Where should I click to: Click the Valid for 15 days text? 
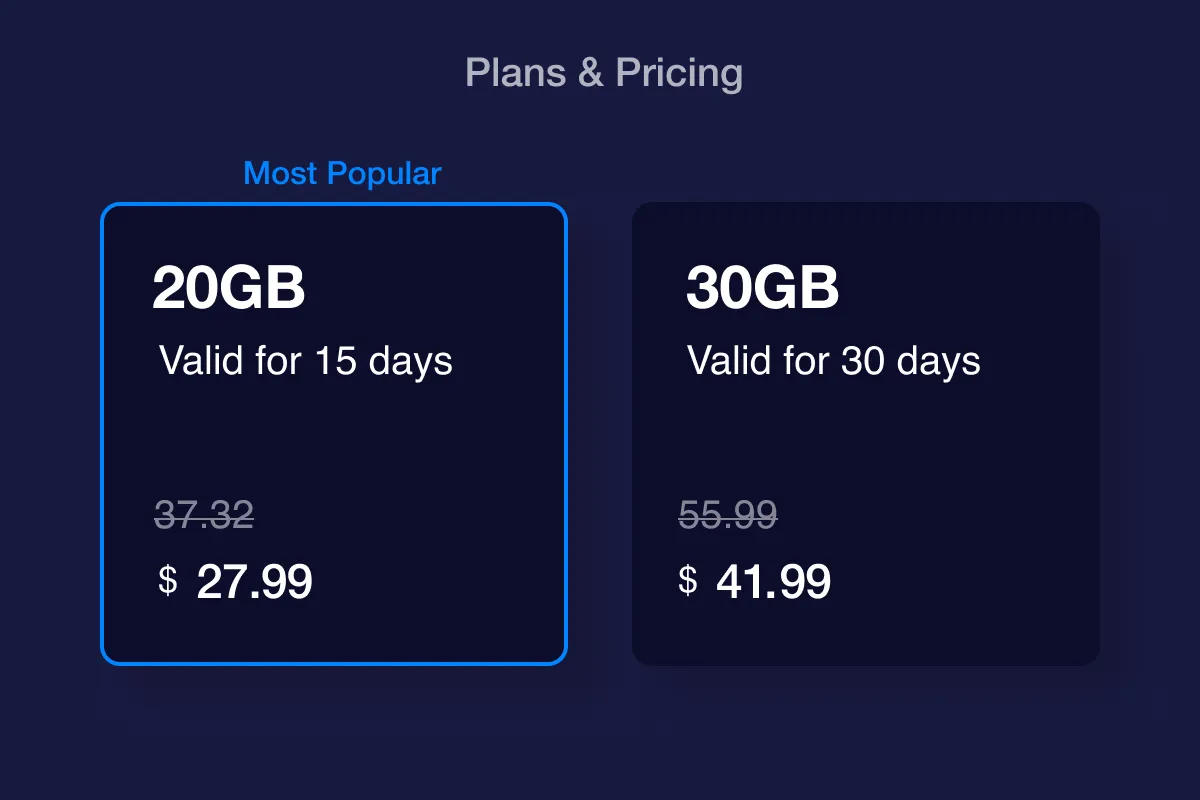coord(306,361)
